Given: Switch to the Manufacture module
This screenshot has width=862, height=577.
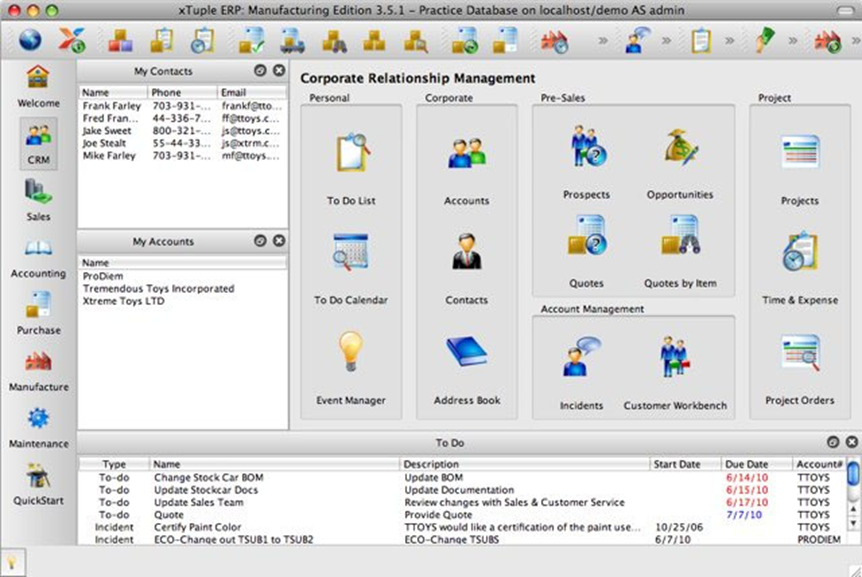Looking at the screenshot, I should click(38, 370).
